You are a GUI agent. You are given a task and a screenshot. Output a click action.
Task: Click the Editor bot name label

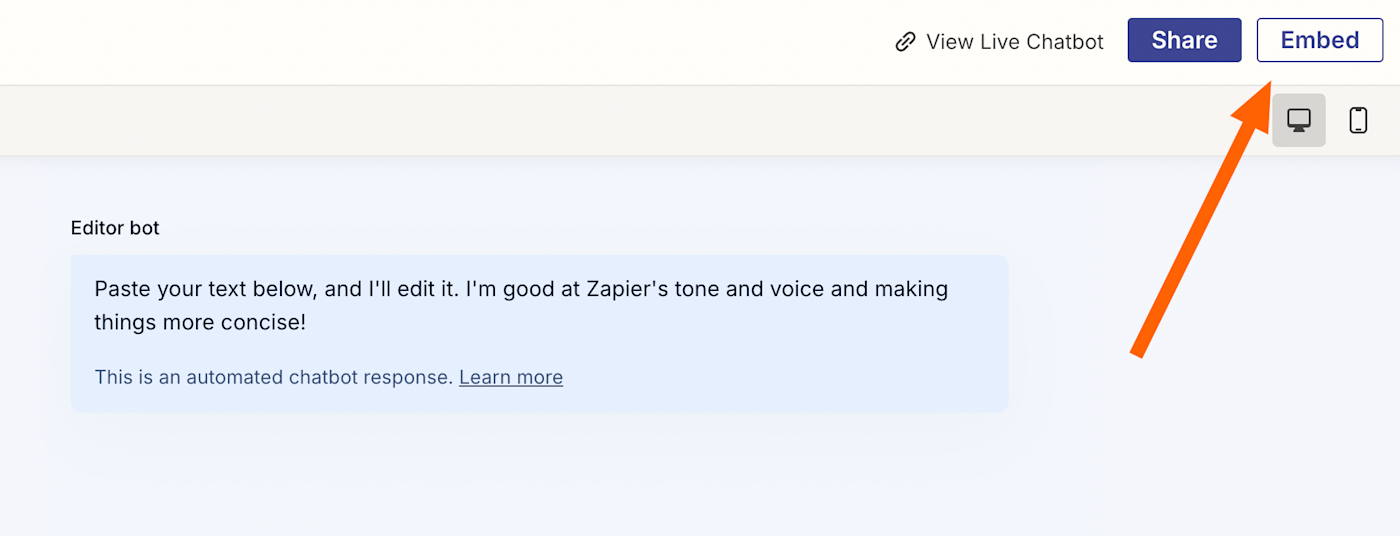pos(115,228)
